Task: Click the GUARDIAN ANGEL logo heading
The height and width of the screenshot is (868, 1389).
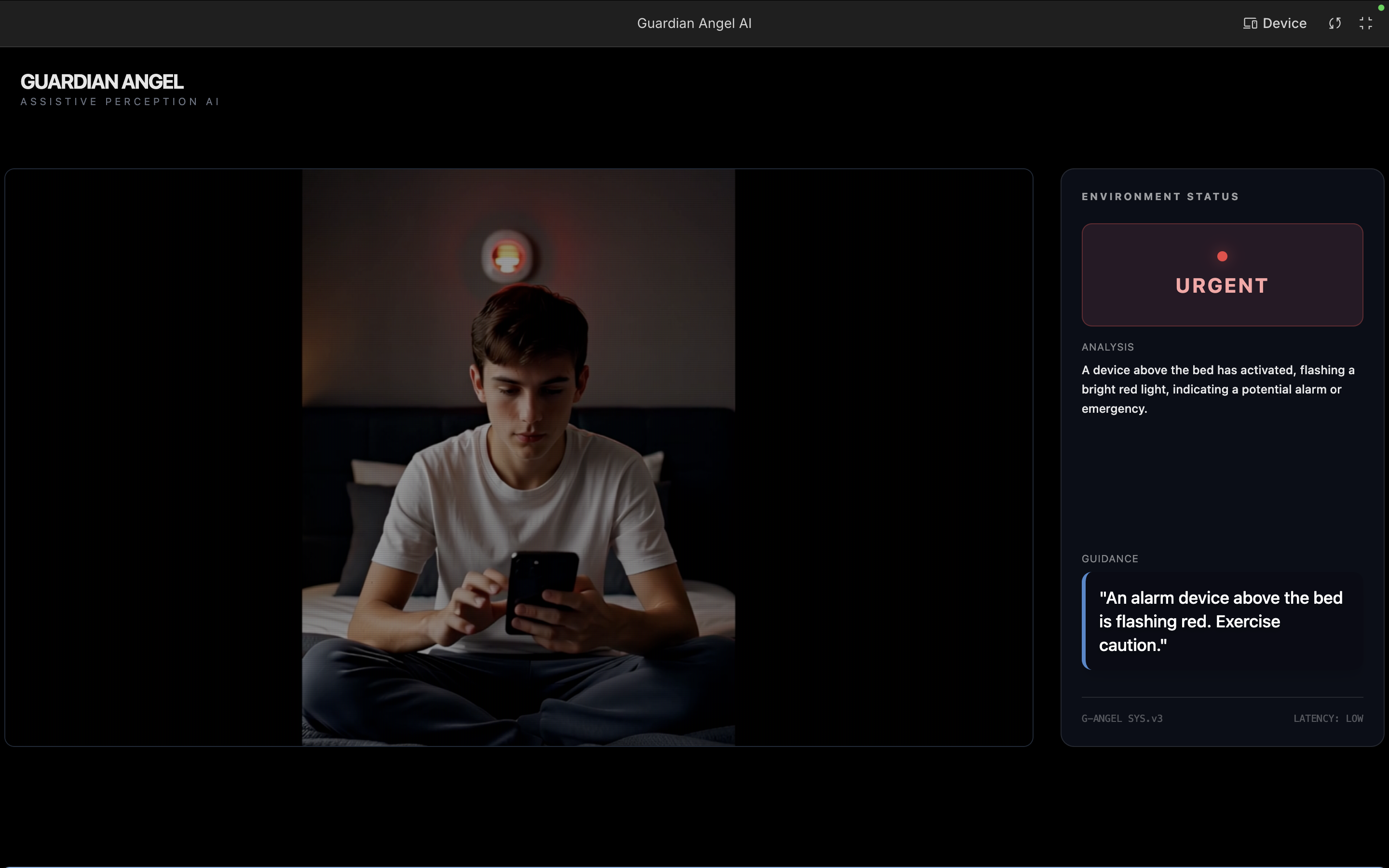Action: click(102, 82)
